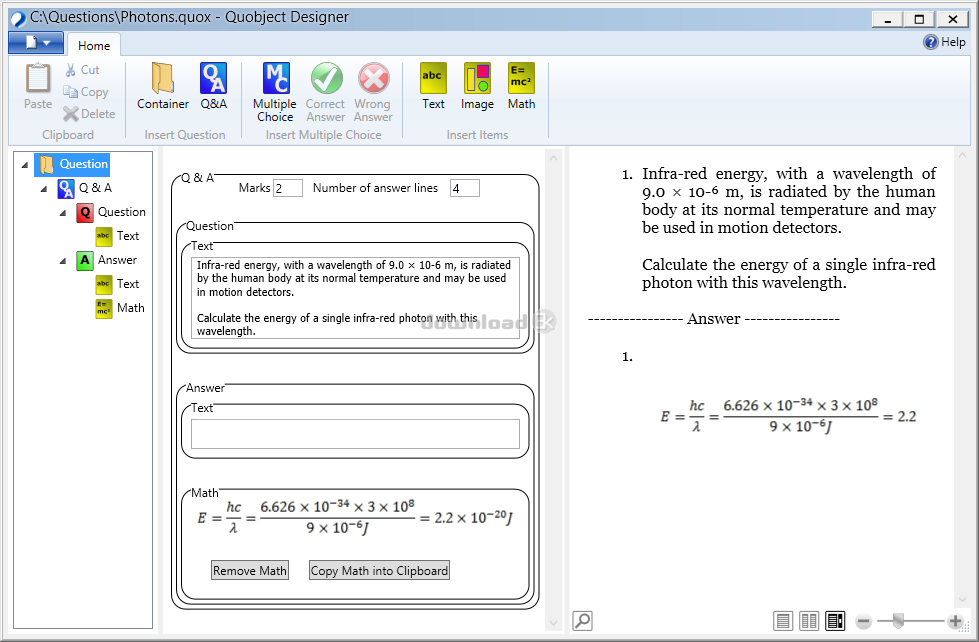Select the Math tree item
Image resolution: width=979 pixels, height=642 pixels.
tap(120, 309)
